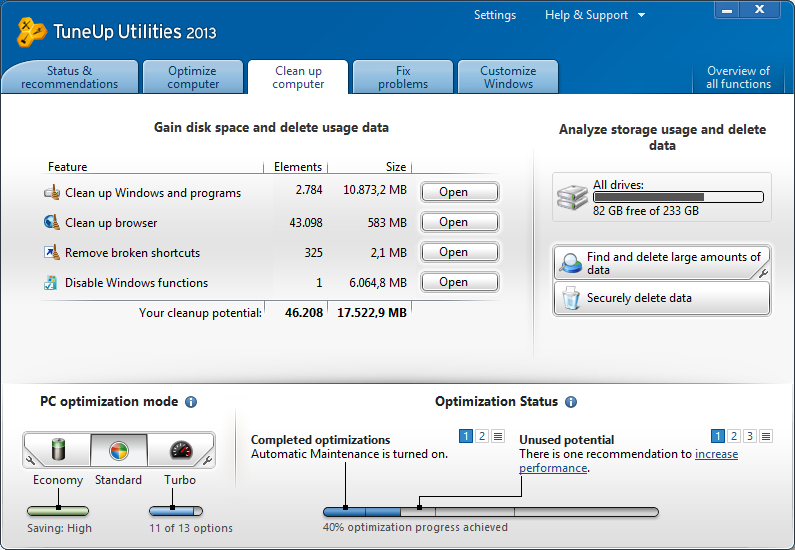Open Turbo mode settings wrench icon
Screen dimensions: 795x550
click(207, 460)
